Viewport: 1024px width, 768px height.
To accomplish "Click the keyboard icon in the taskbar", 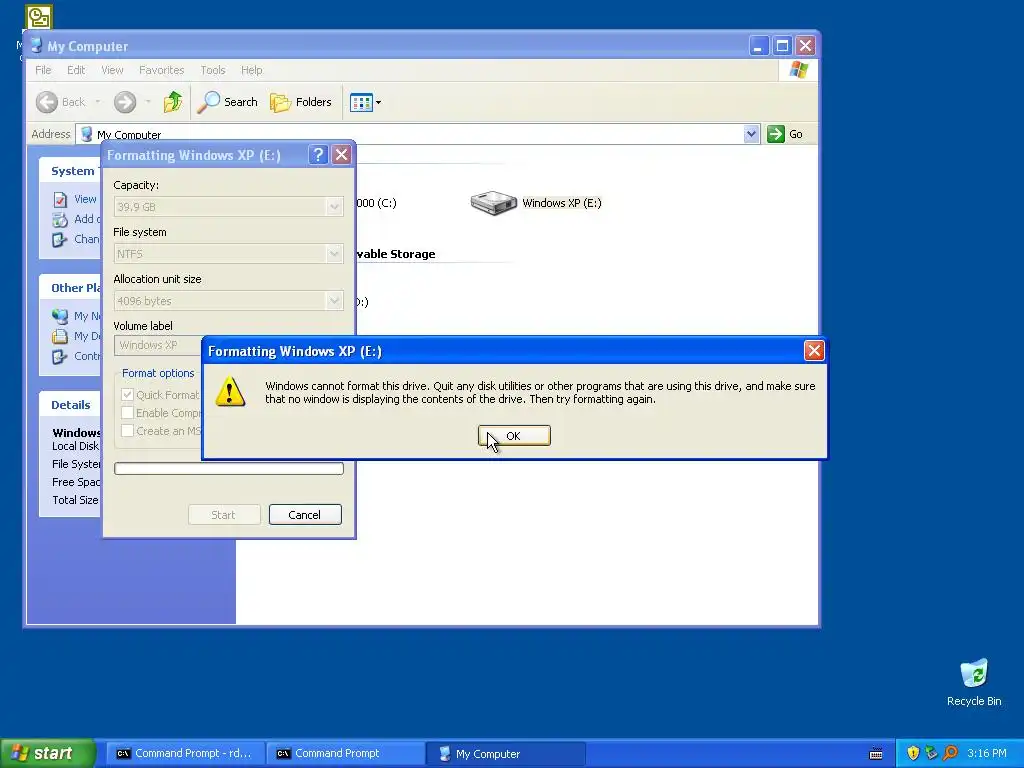I will tap(876, 754).
